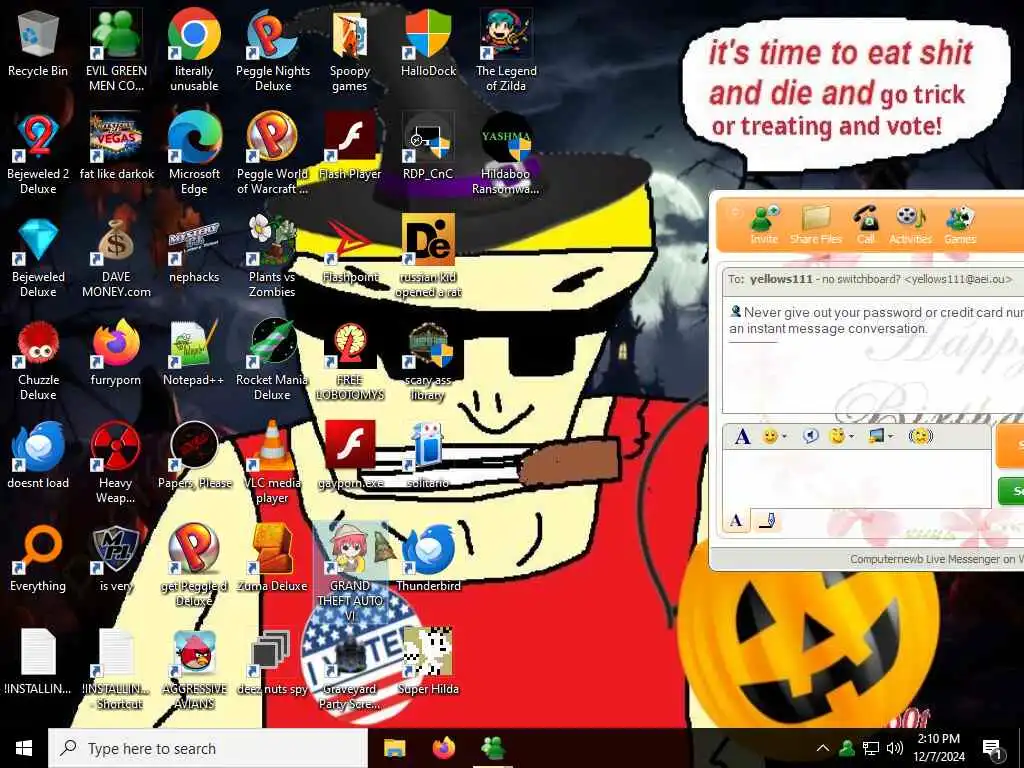Open the green Messenger taskbar icon
The height and width of the screenshot is (768, 1024).
[x=493, y=748]
